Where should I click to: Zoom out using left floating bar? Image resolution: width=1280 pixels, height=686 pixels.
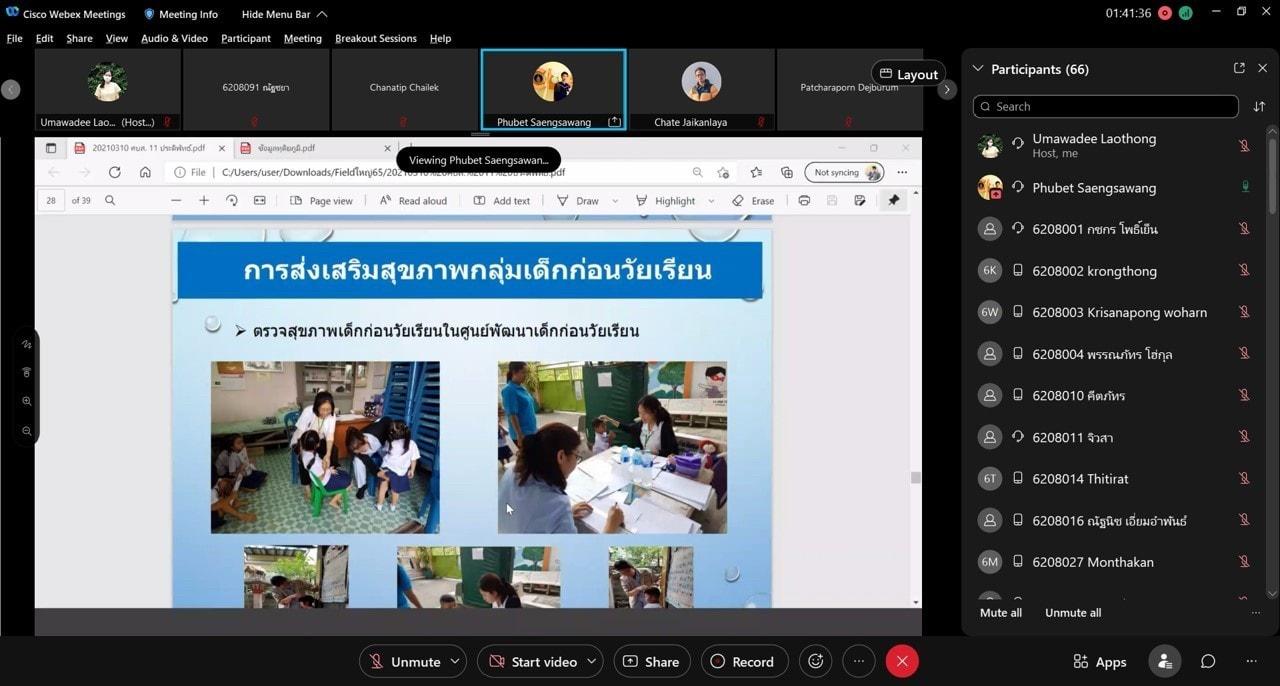point(27,431)
